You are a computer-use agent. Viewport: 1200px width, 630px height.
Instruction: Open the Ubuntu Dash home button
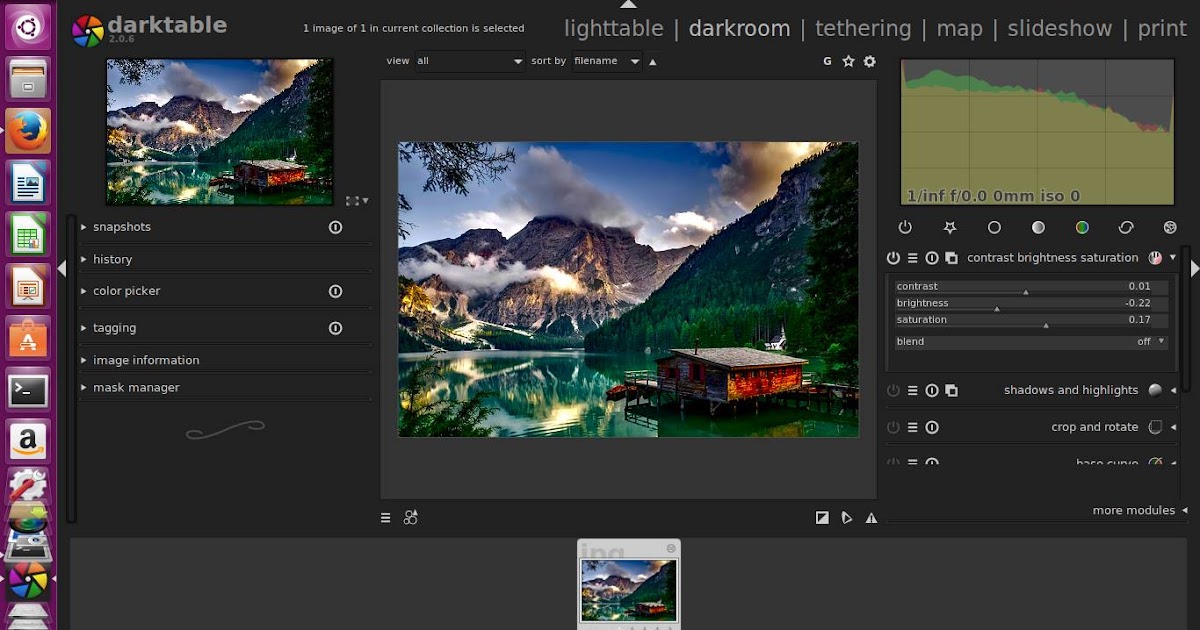click(x=28, y=27)
